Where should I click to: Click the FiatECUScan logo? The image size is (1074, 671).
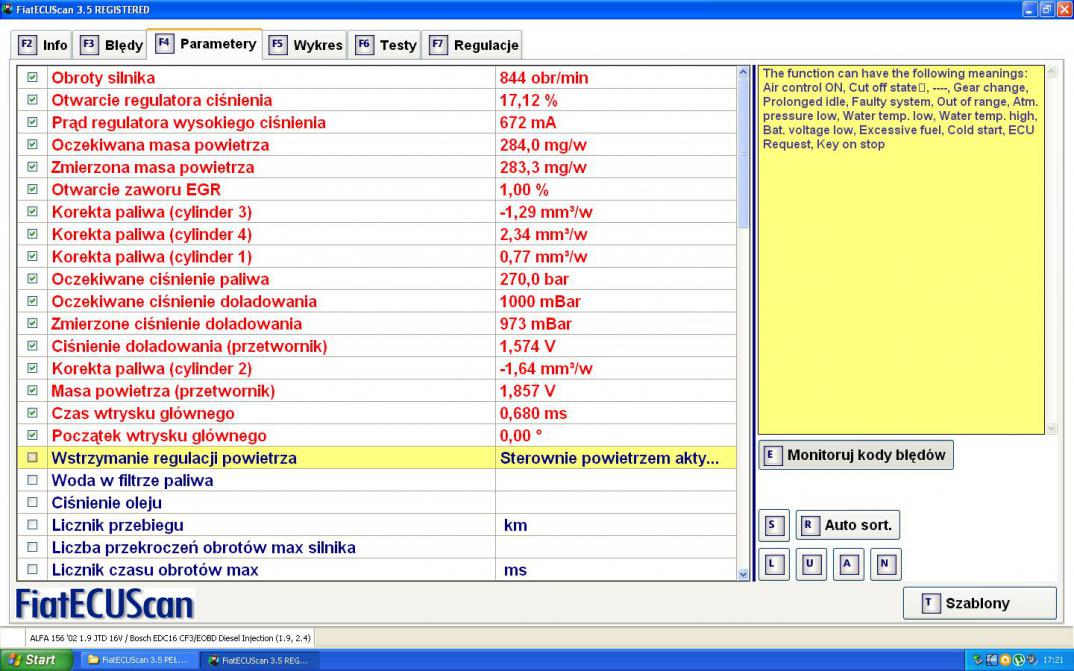105,604
